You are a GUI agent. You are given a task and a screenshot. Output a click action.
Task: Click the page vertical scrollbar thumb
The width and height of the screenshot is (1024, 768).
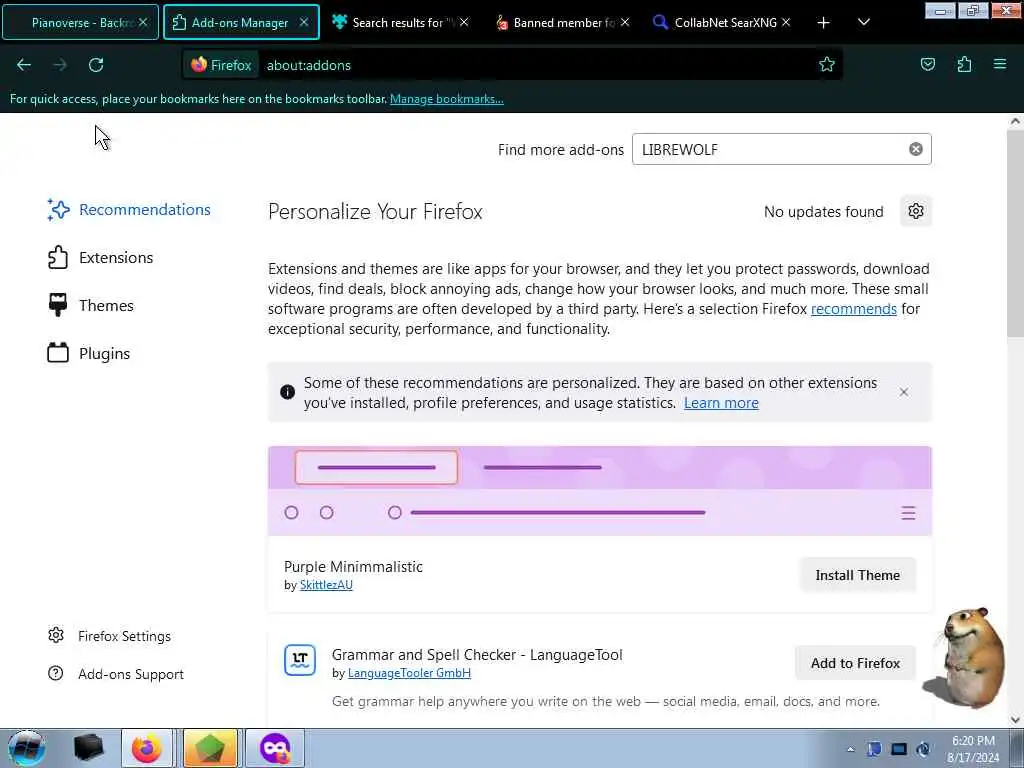1015,232
